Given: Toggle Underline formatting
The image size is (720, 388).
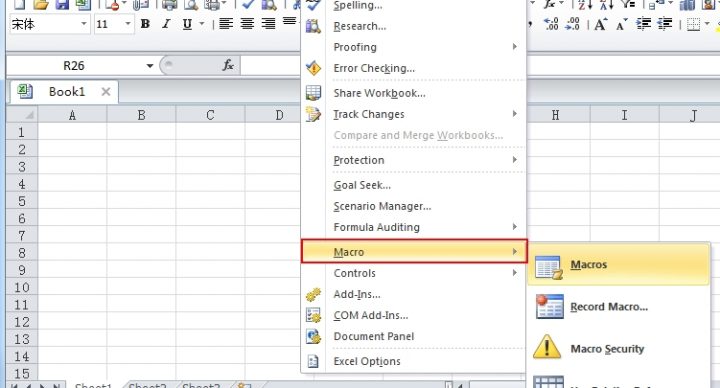Looking at the screenshot, I should click(187, 24).
